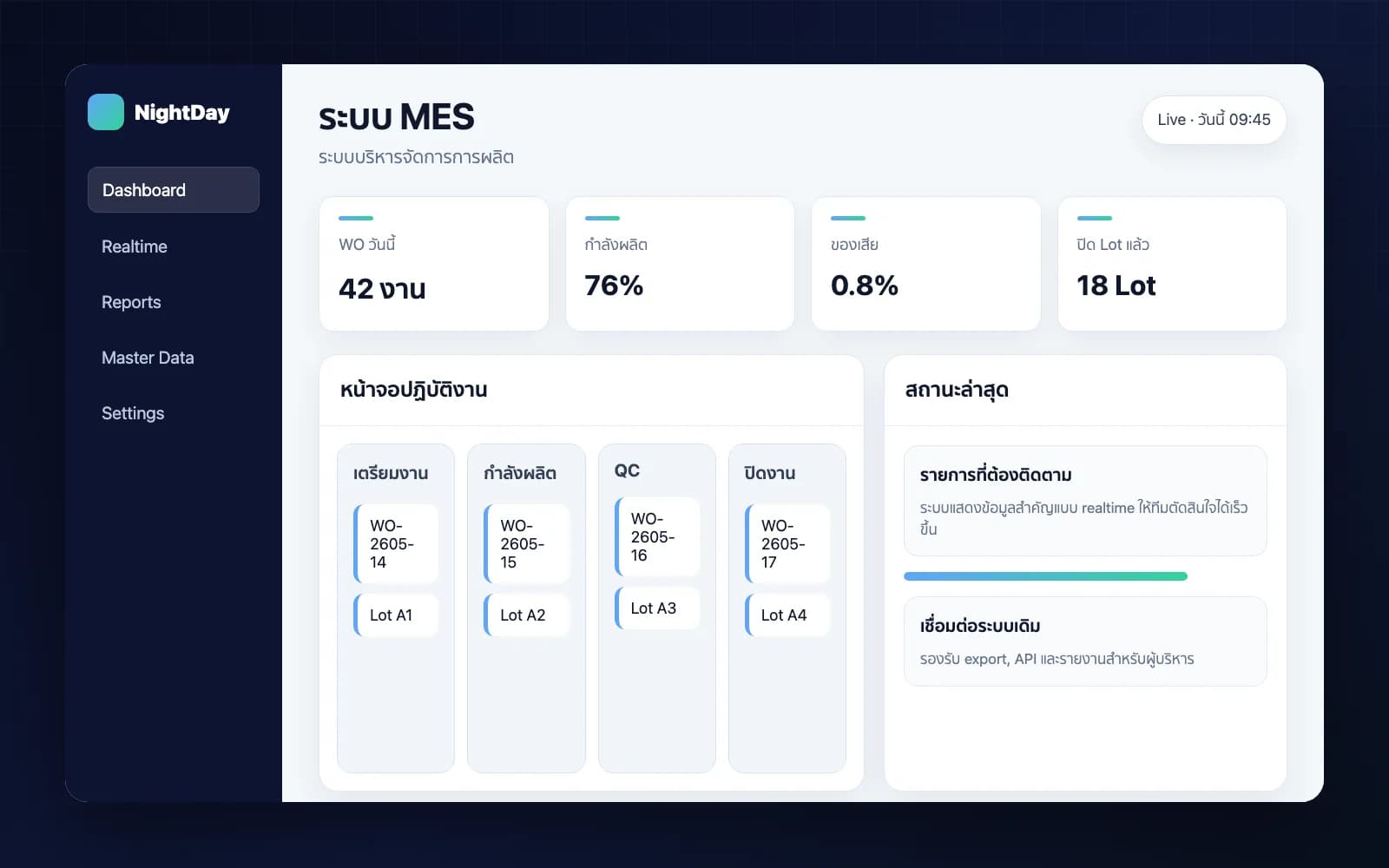Viewport: 1389px width, 868px height.
Task: Select the กำลังผลิต 76% stat card
Action: click(680, 264)
